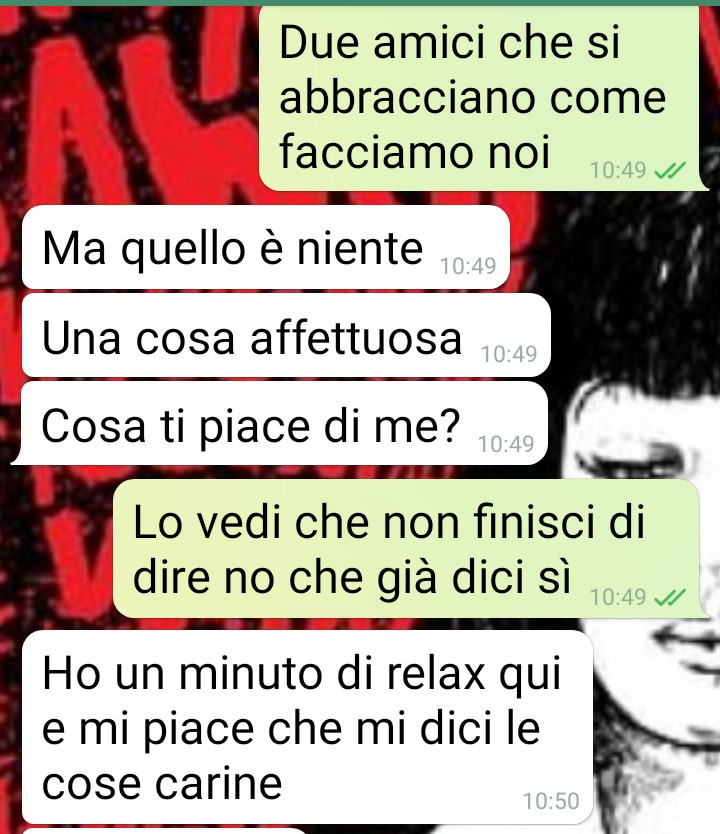Tap the words 'cose carine' in last message
Image resolution: width=720 pixels, height=834 pixels.
pyautogui.click(x=162, y=784)
